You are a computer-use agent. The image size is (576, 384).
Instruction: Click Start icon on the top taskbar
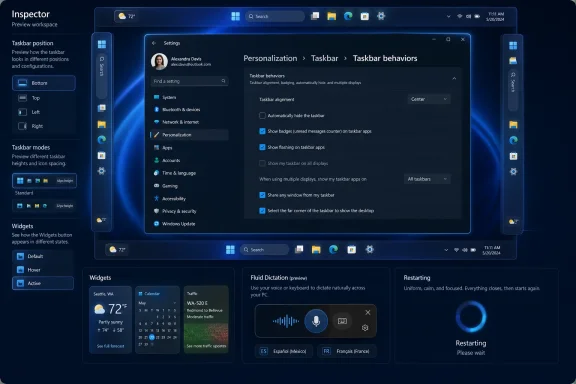point(235,16)
